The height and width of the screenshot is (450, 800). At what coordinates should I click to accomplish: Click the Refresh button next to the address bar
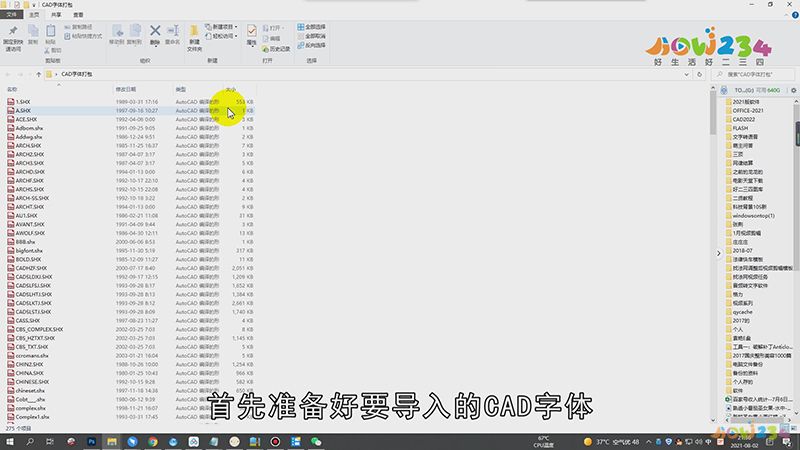click(699, 74)
